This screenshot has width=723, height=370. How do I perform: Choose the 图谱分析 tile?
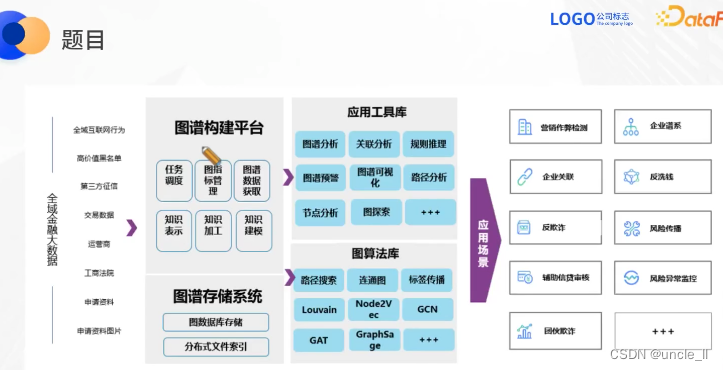(320, 144)
